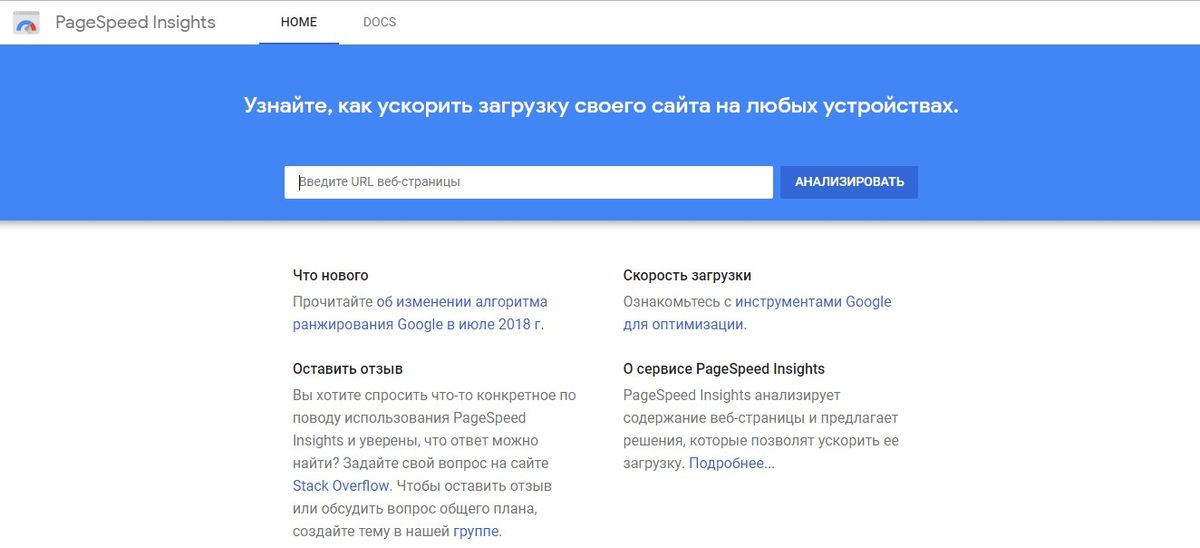Visit the 'группе' link
This screenshot has height=548, width=1200.
[476, 532]
